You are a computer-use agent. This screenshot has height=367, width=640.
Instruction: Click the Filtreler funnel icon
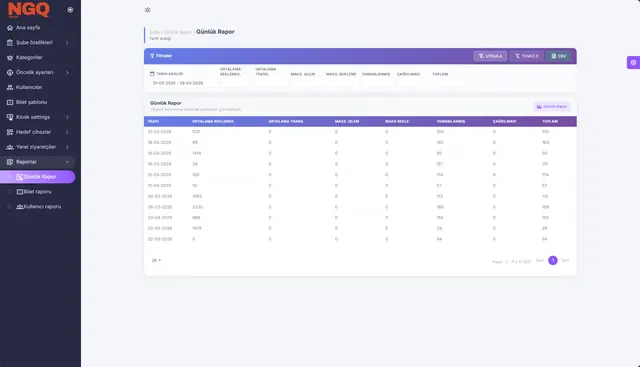(152, 56)
